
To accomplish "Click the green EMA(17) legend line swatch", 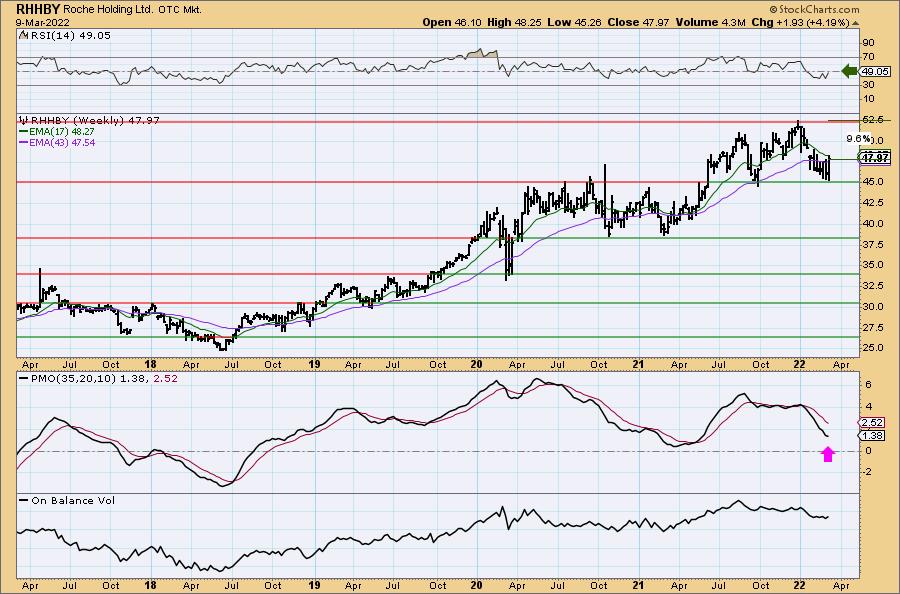I will (x=24, y=131).
